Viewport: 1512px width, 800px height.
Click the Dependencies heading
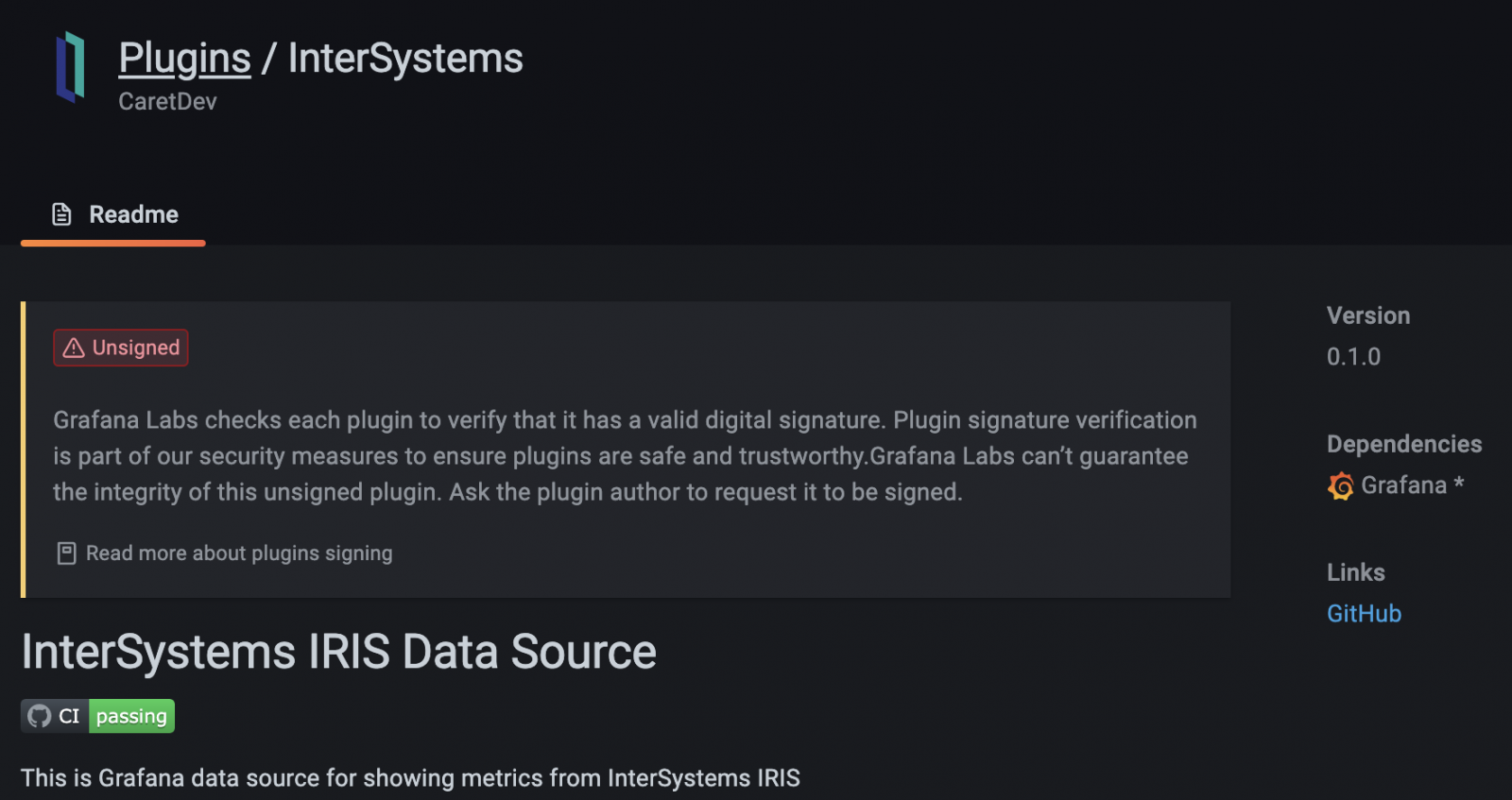pyautogui.click(x=1403, y=444)
